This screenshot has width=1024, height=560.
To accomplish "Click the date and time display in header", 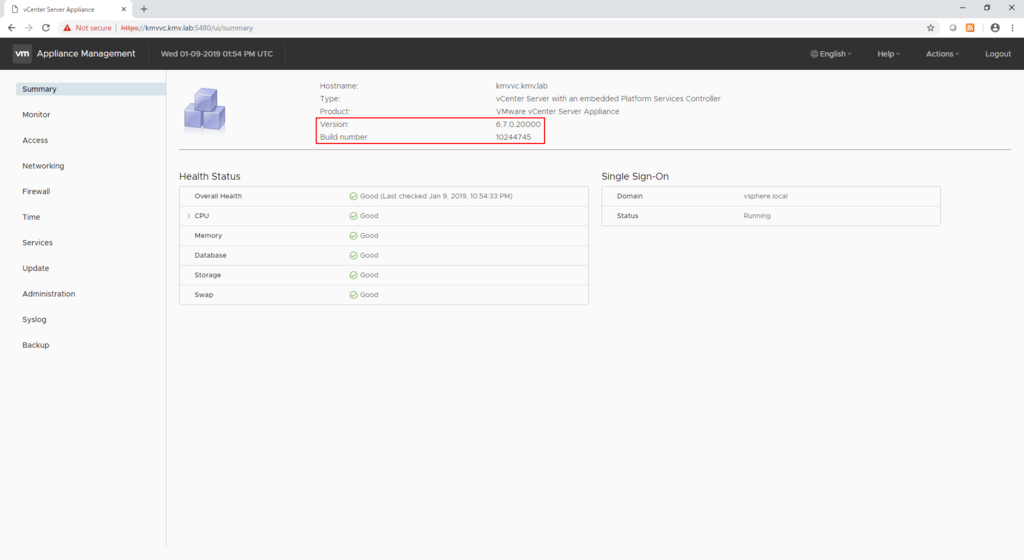I will [x=217, y=54].
